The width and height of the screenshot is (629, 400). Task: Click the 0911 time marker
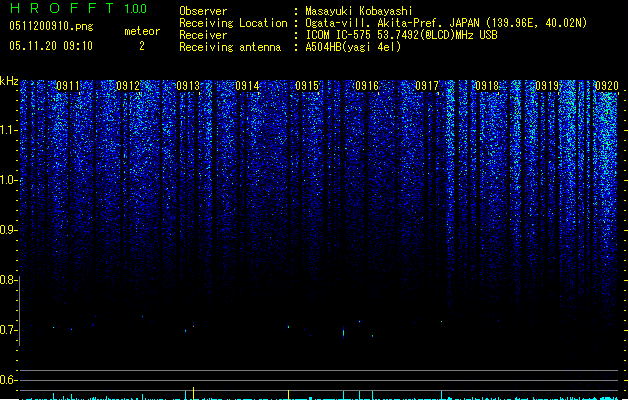(x=68, y=86)
